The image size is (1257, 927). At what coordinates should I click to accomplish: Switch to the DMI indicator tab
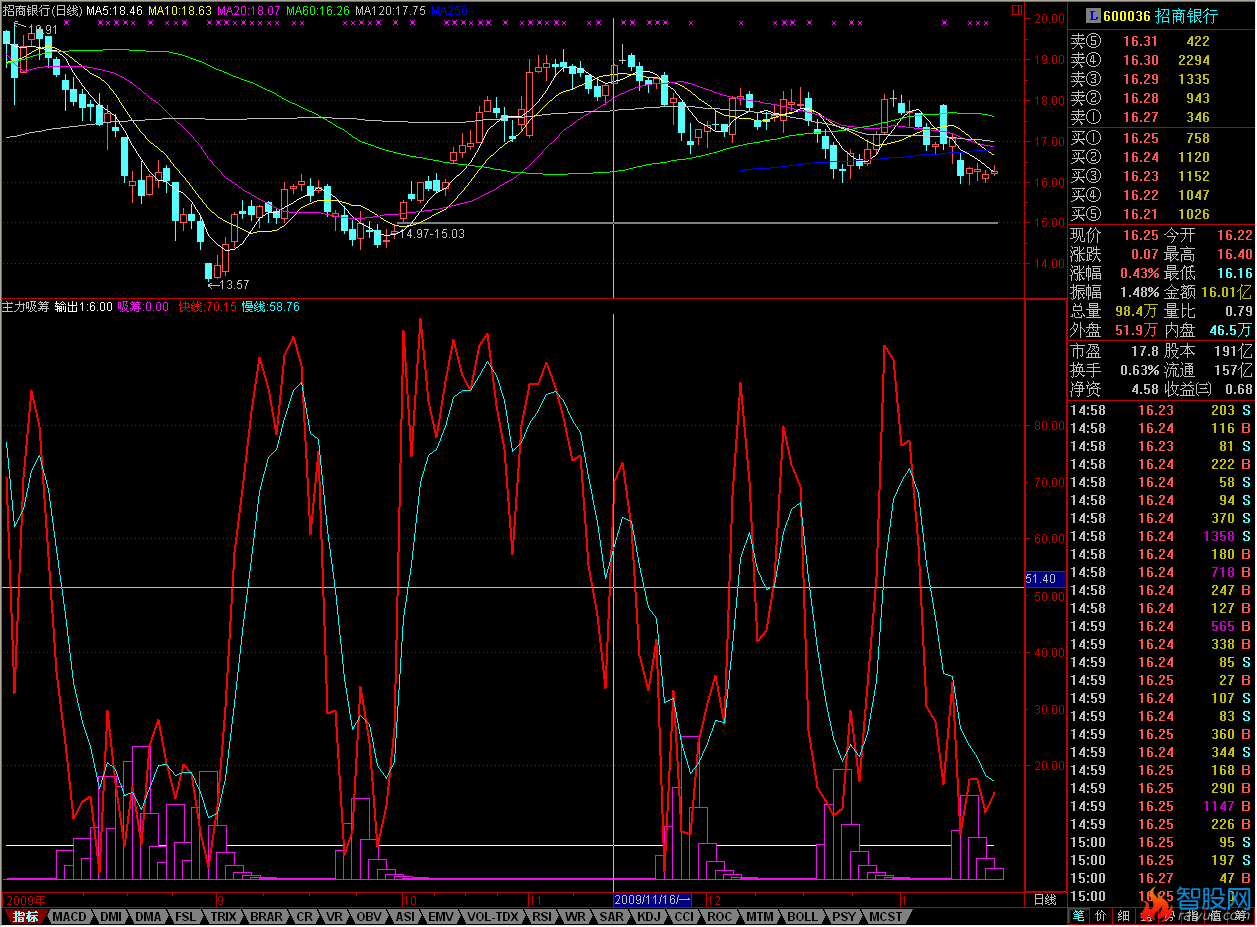(x=110, y=916)
